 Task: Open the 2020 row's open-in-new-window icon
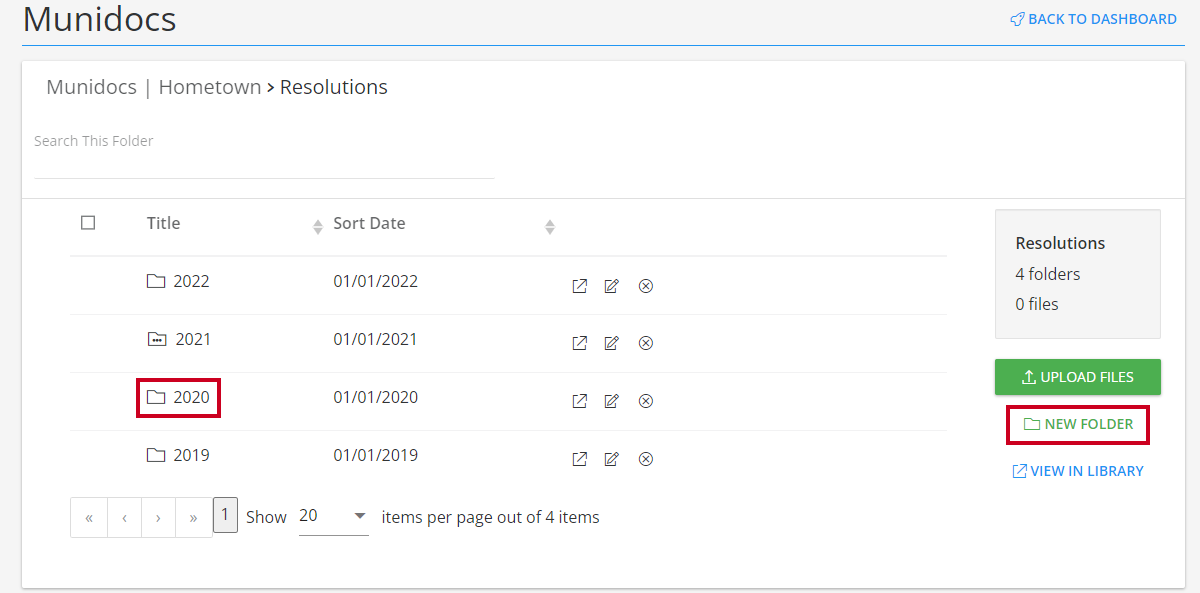pyautogui.click(x=579, y=401)
